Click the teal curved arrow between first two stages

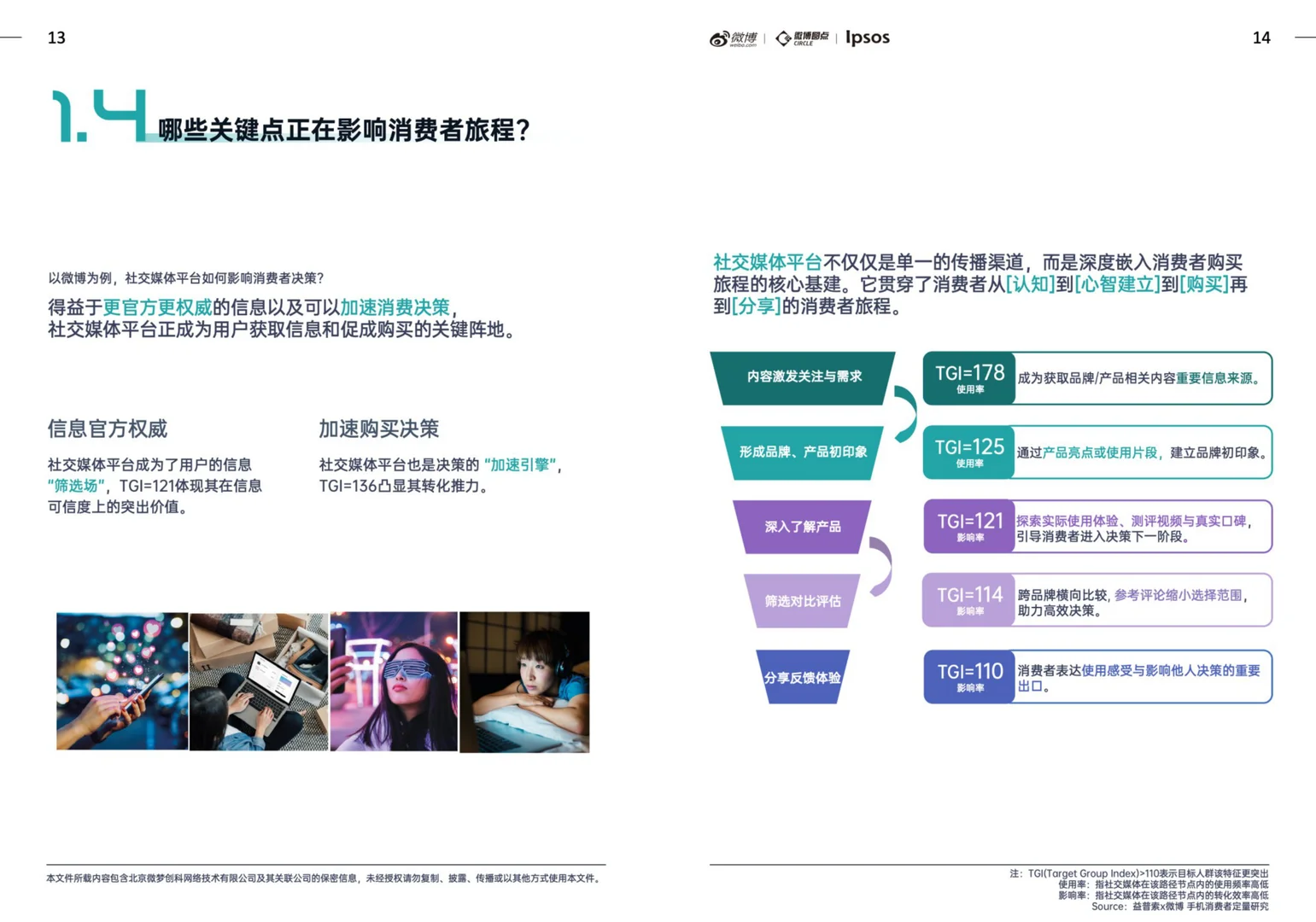(x=905, y=414)
